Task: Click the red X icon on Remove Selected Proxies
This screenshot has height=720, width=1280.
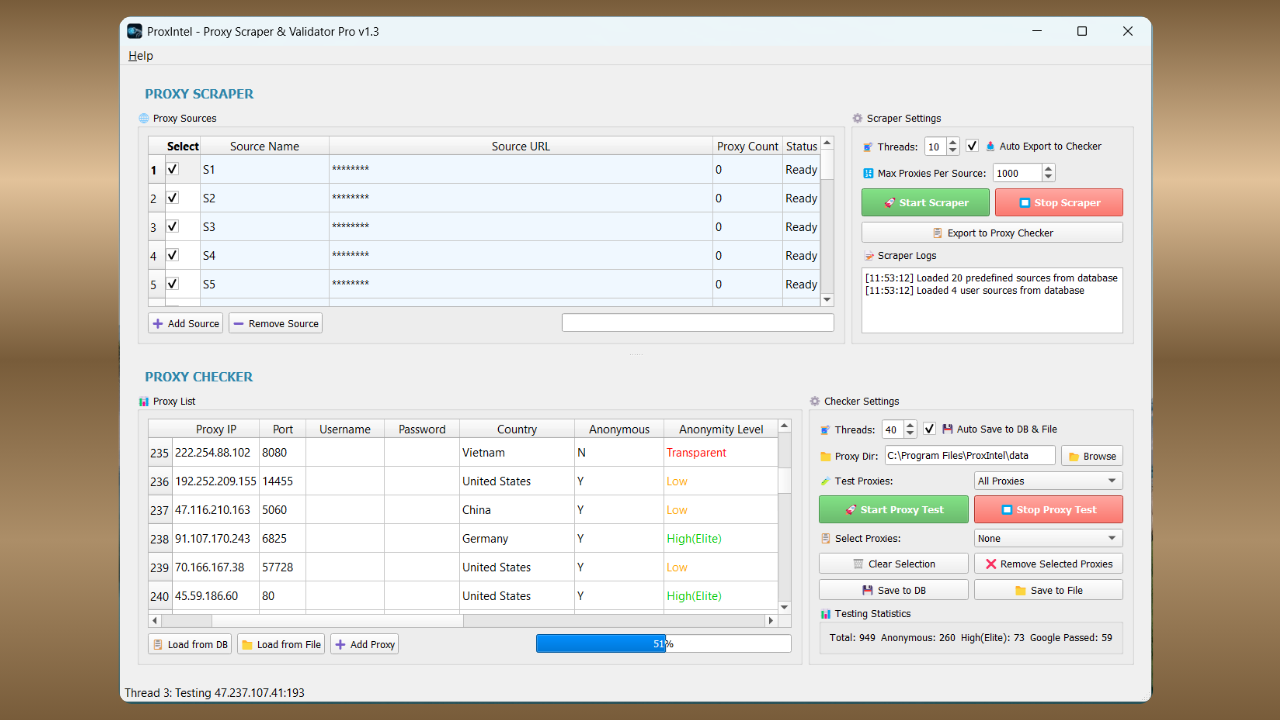Action: coord(992,563)
